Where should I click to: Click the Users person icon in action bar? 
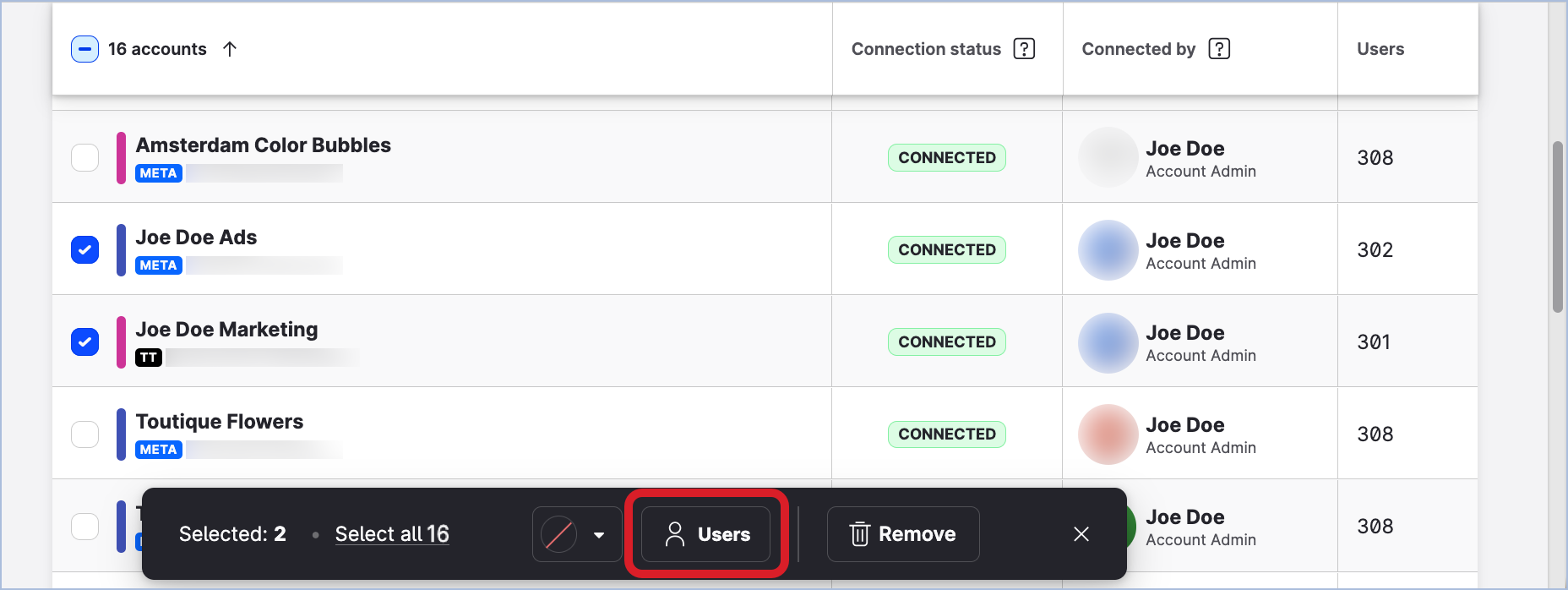[x=675, y=533]
